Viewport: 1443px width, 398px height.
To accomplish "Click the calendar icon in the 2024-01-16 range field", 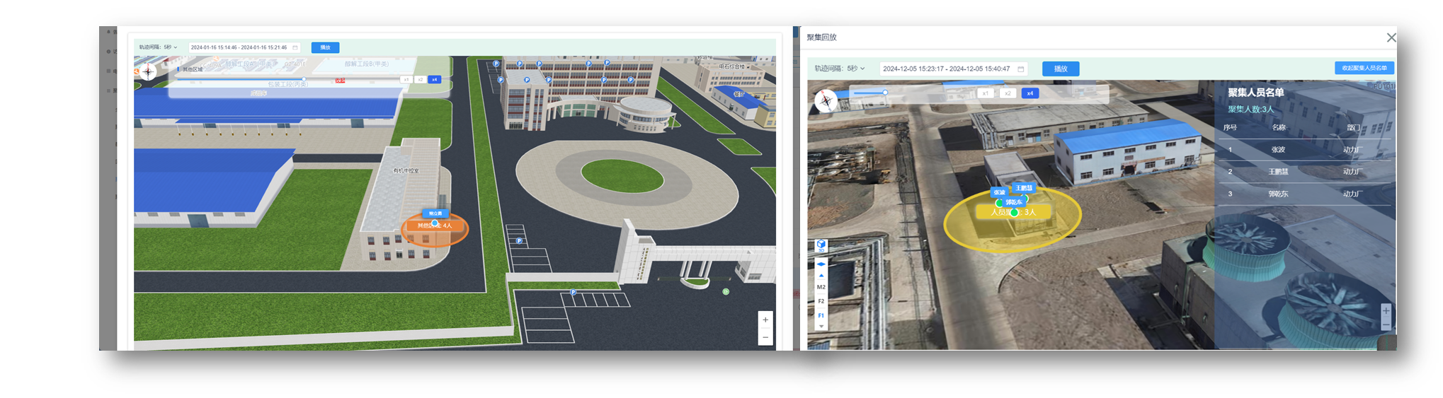I will point(295,47).
